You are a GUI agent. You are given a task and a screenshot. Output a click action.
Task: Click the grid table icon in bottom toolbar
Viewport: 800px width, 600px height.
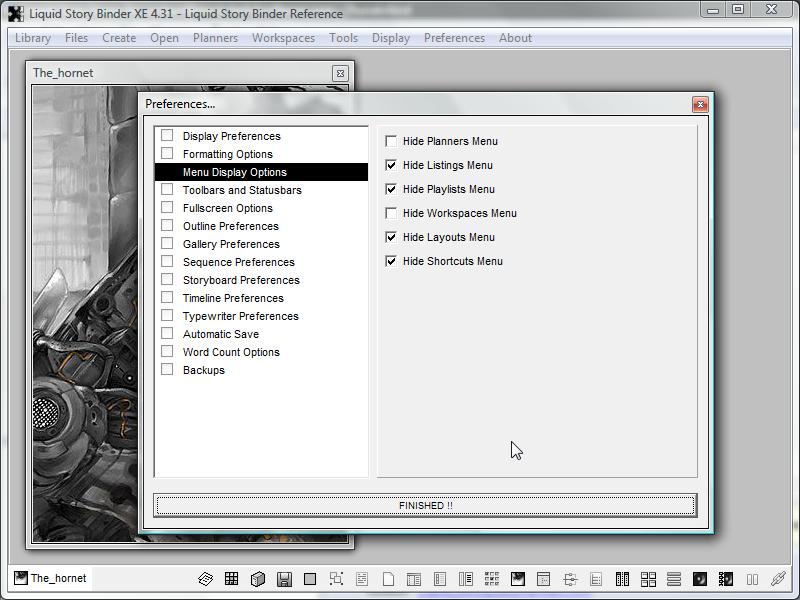click(231, 579)
